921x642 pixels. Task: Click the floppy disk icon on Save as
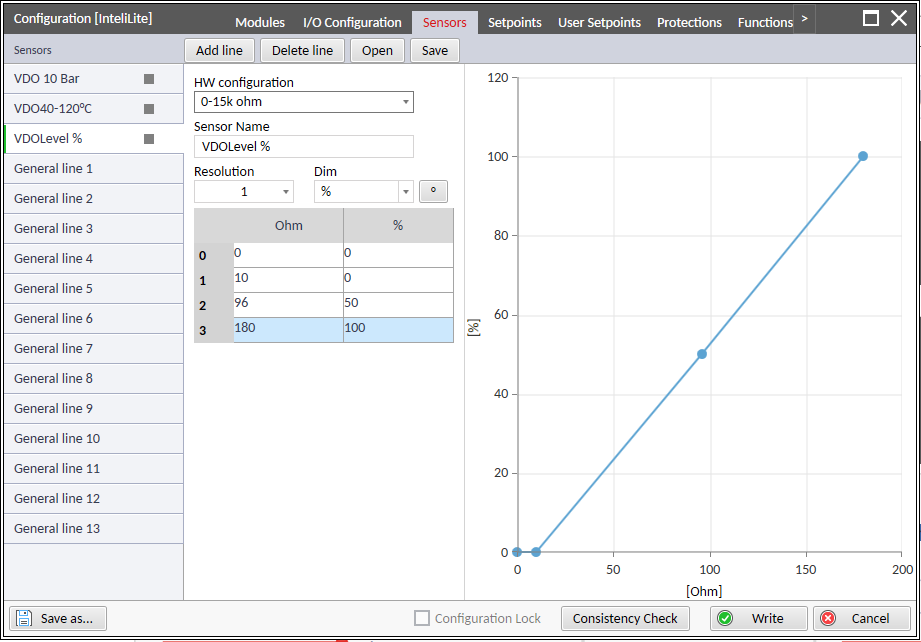pos(22,618)
